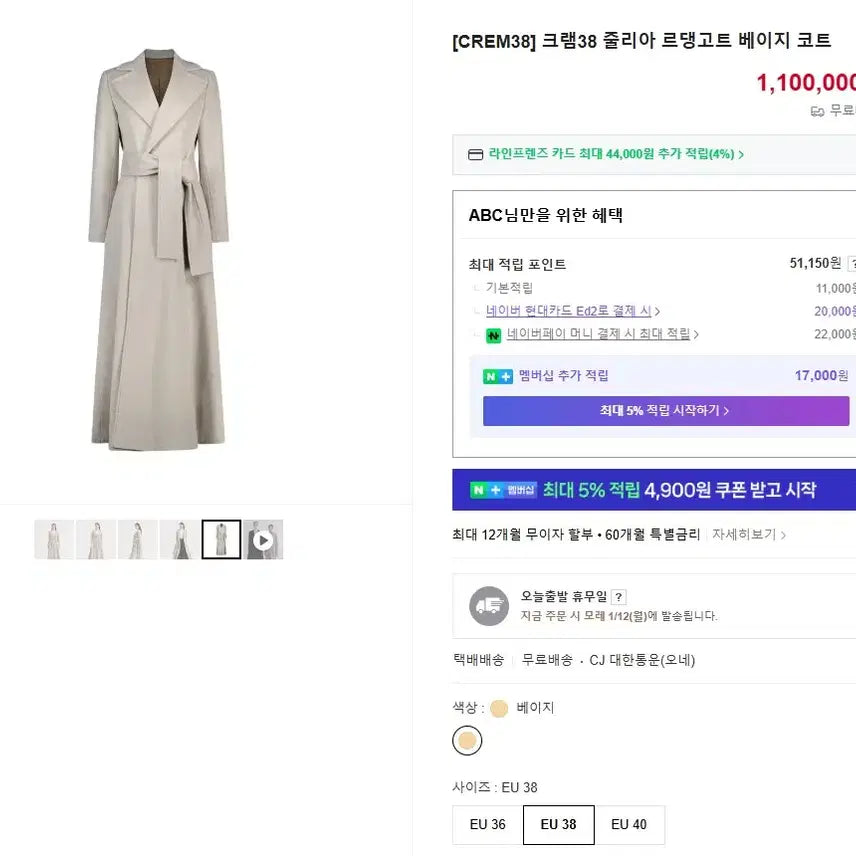Click the video play icon on the last thumbnail
Viewport: 856px width, 856px height.
point(263,539)
